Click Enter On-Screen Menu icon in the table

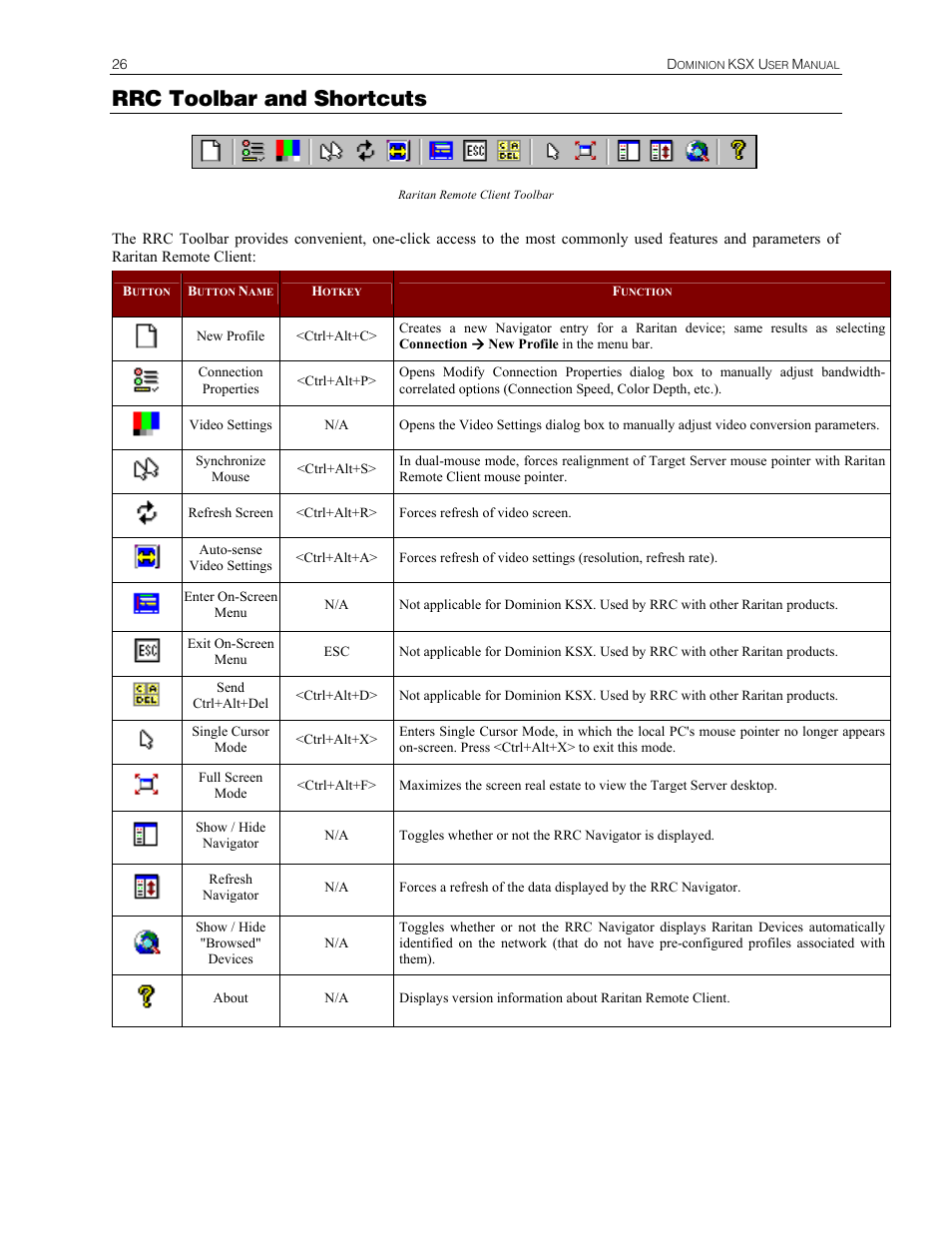[147, 603]
